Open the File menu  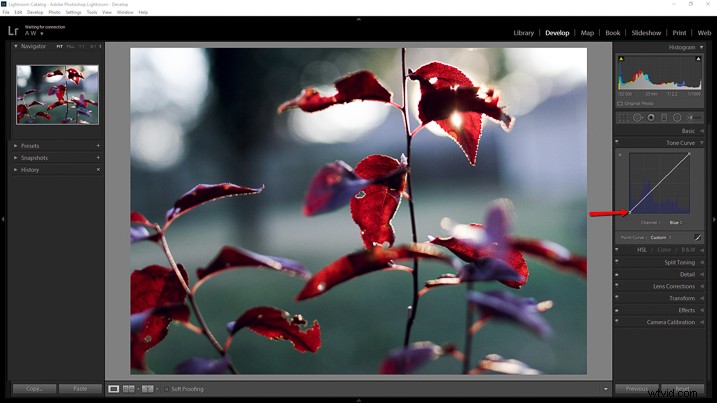(6, 12)
